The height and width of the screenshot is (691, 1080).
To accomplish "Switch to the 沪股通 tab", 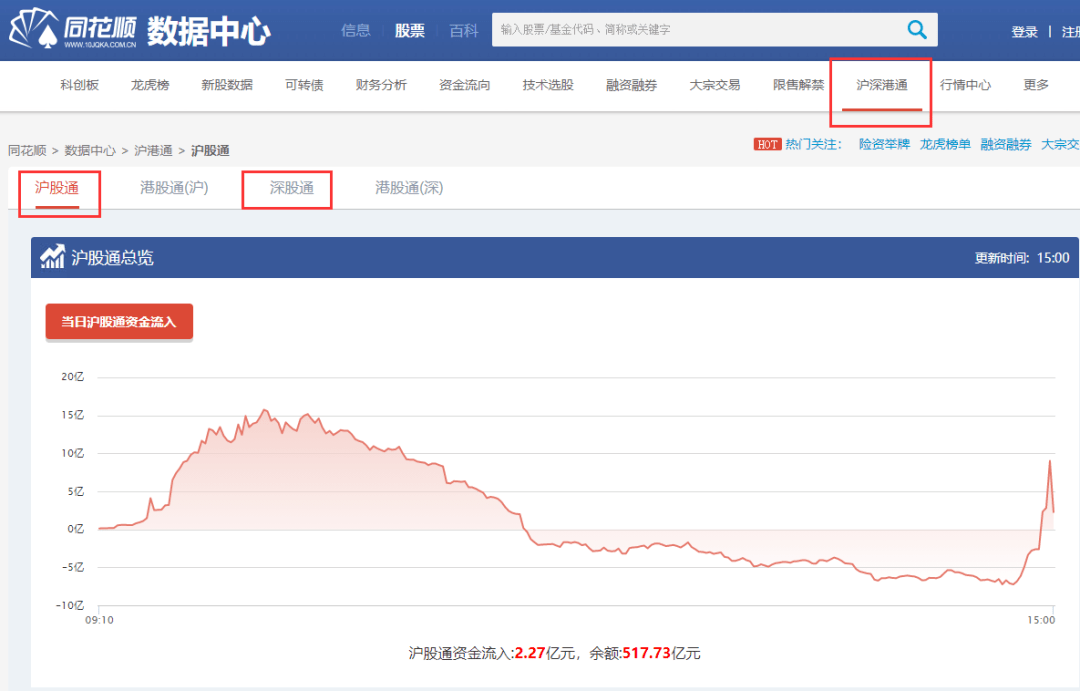I will pos(57,187).
